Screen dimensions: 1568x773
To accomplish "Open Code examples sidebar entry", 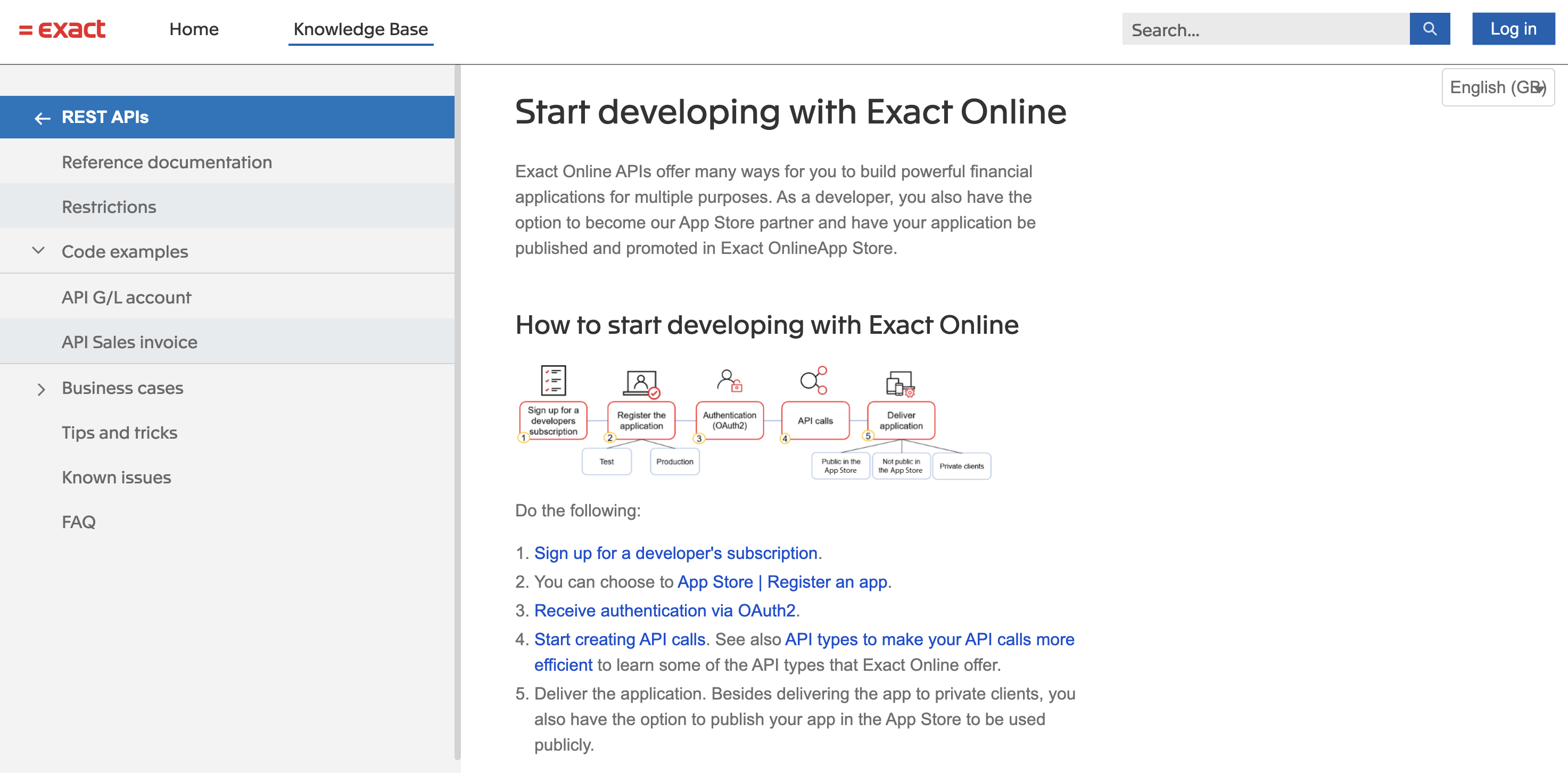I will point(227,251).
